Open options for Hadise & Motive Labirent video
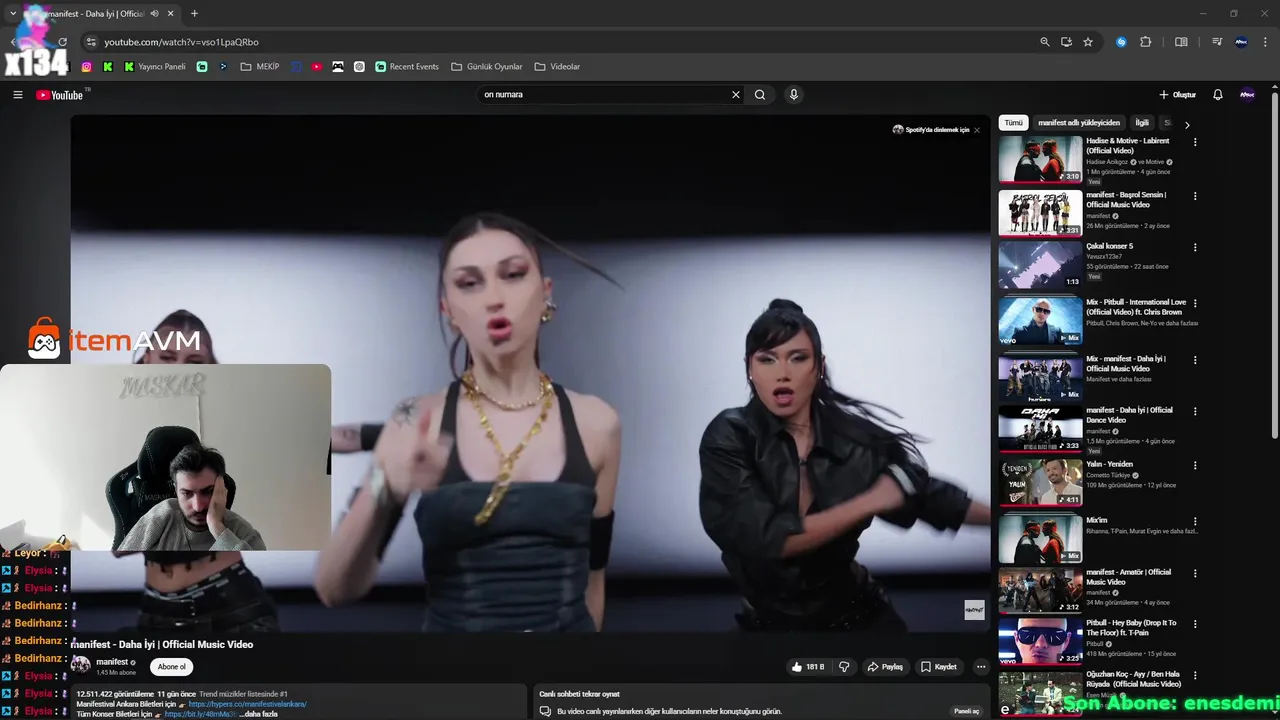Screen dimensions: 1280x720 pyautogui.click(x=1195, y=142)
